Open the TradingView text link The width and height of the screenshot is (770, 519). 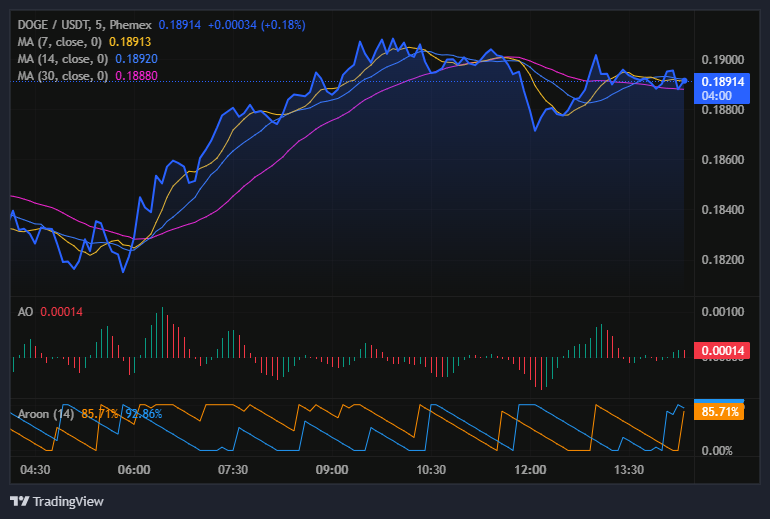(68, 501)
